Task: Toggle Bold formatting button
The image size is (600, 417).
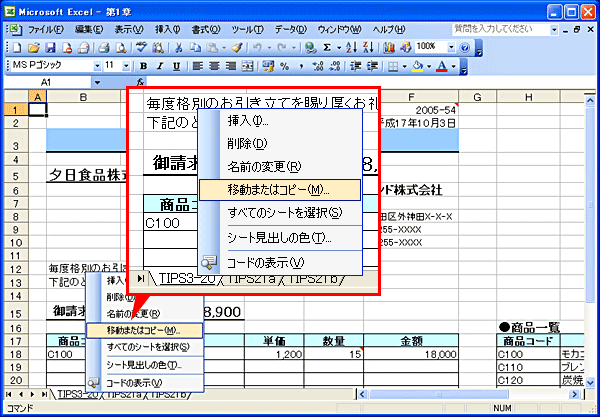Action: click(x=144, y=67)
